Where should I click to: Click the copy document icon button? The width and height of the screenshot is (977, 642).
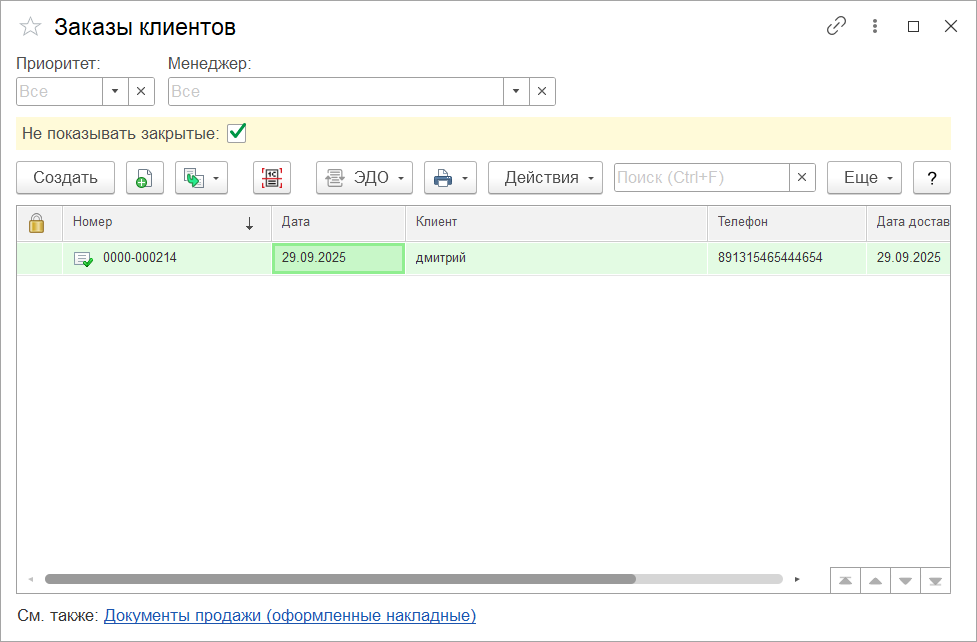(x=145, y=178)
